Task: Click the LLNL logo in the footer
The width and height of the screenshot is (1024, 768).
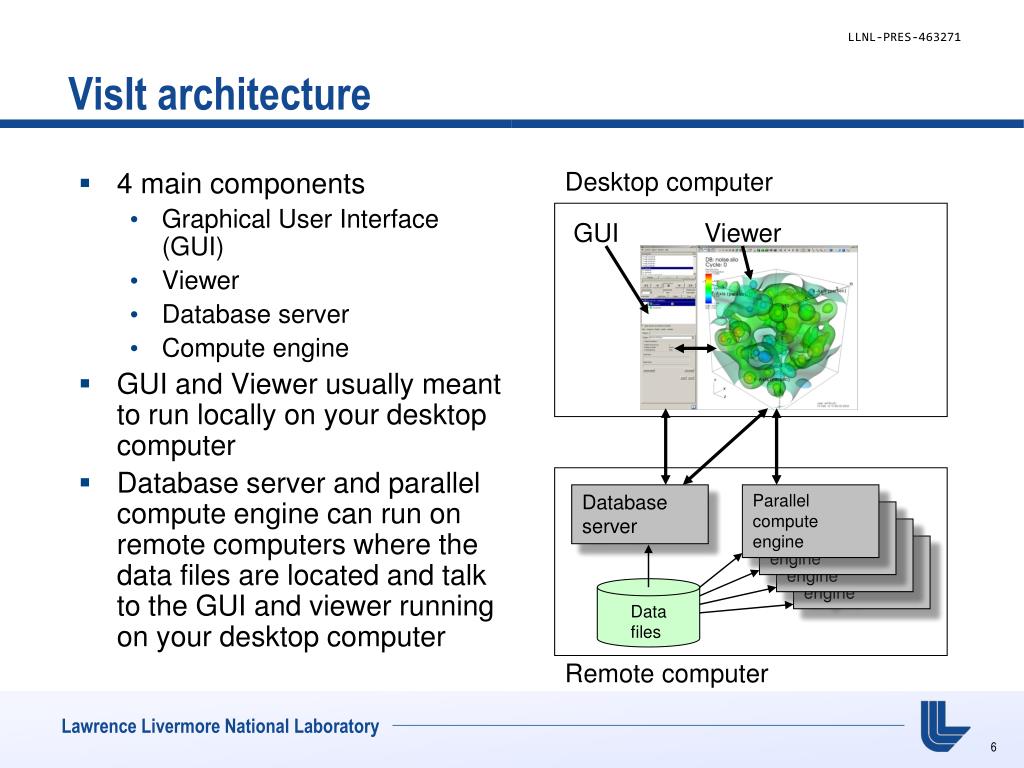Action: pyautogui.click(x=944, y=726)
